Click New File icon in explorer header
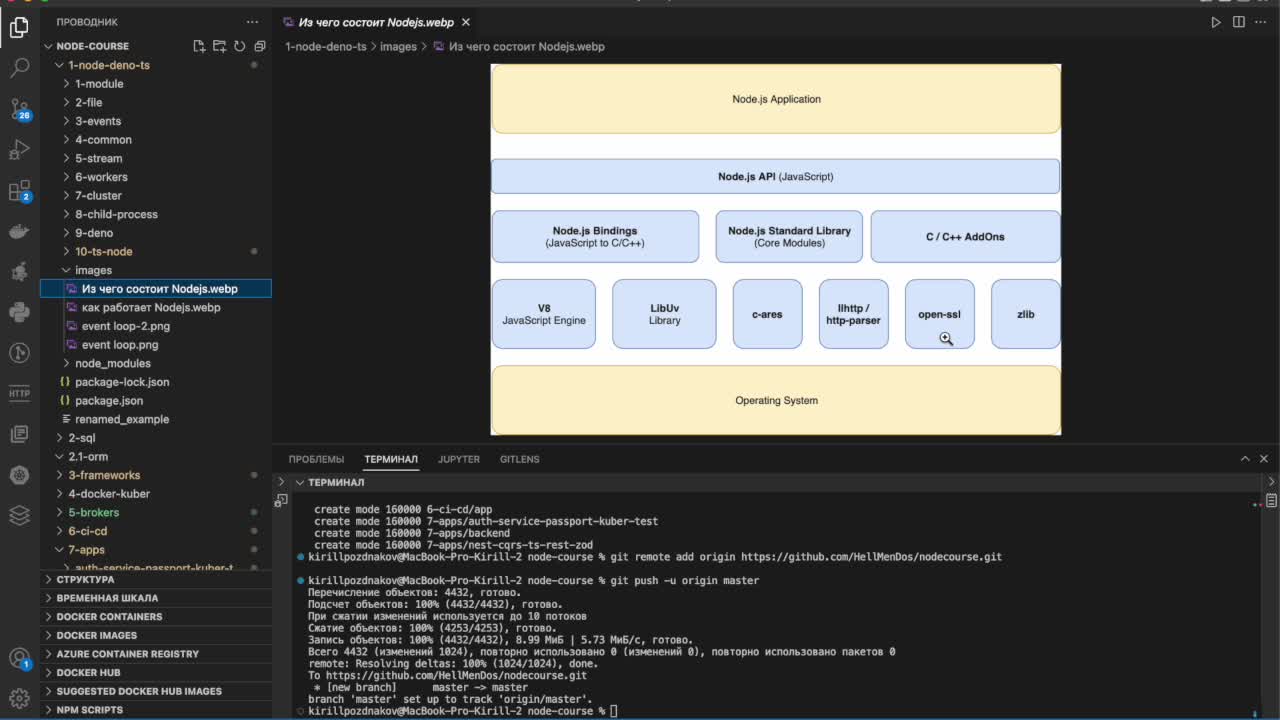The image size is (1280, 720). click(x=199, y=46)
